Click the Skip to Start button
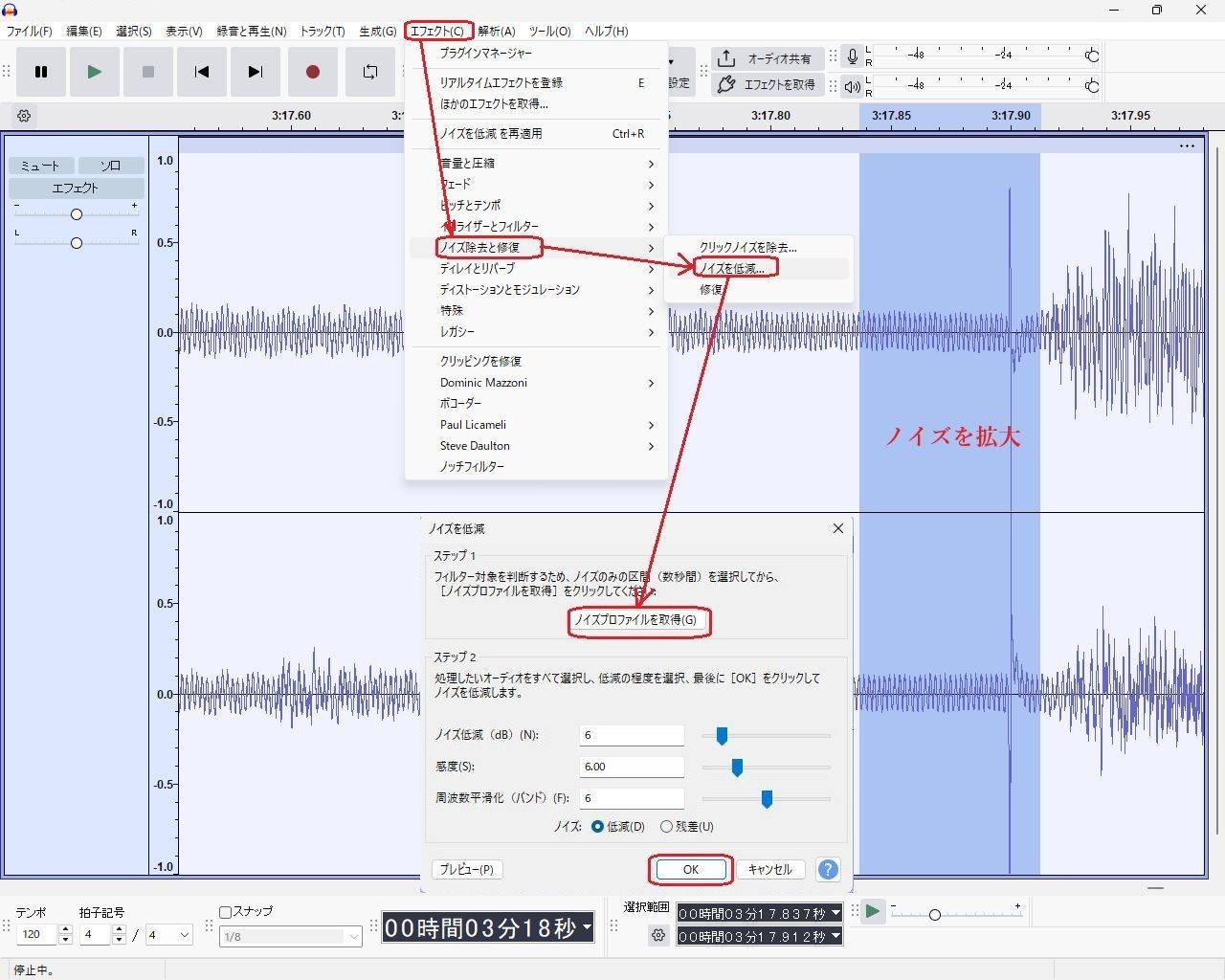 coord(201,72)
